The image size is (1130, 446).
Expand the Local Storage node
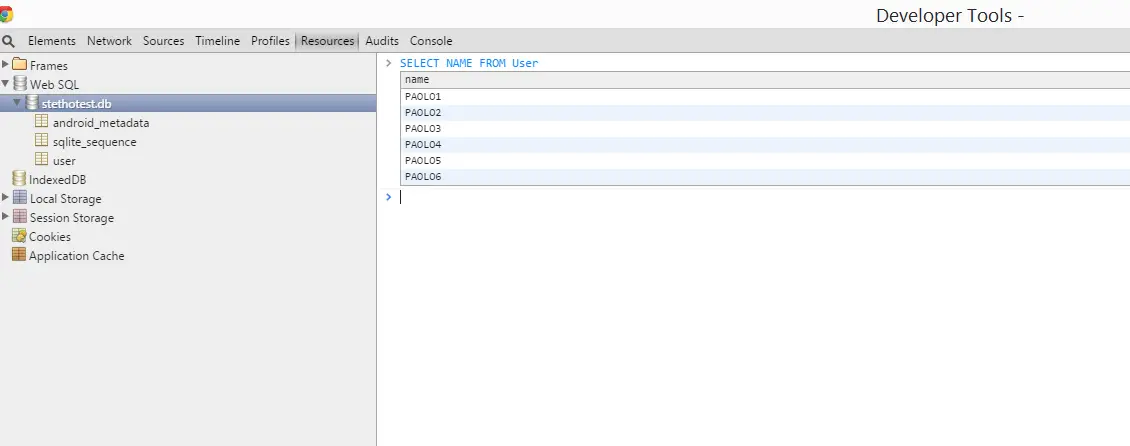tap(6, 197)
